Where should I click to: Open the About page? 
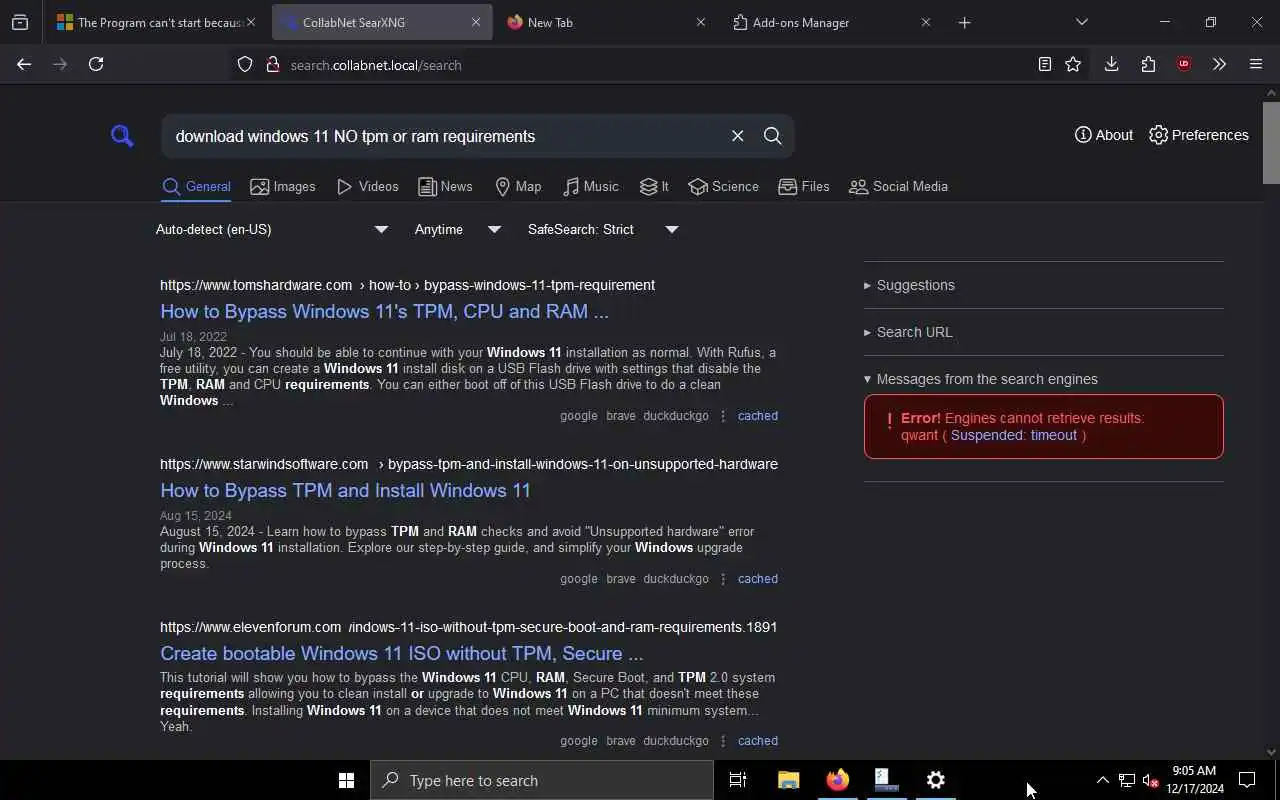[x=1104, y=135]
